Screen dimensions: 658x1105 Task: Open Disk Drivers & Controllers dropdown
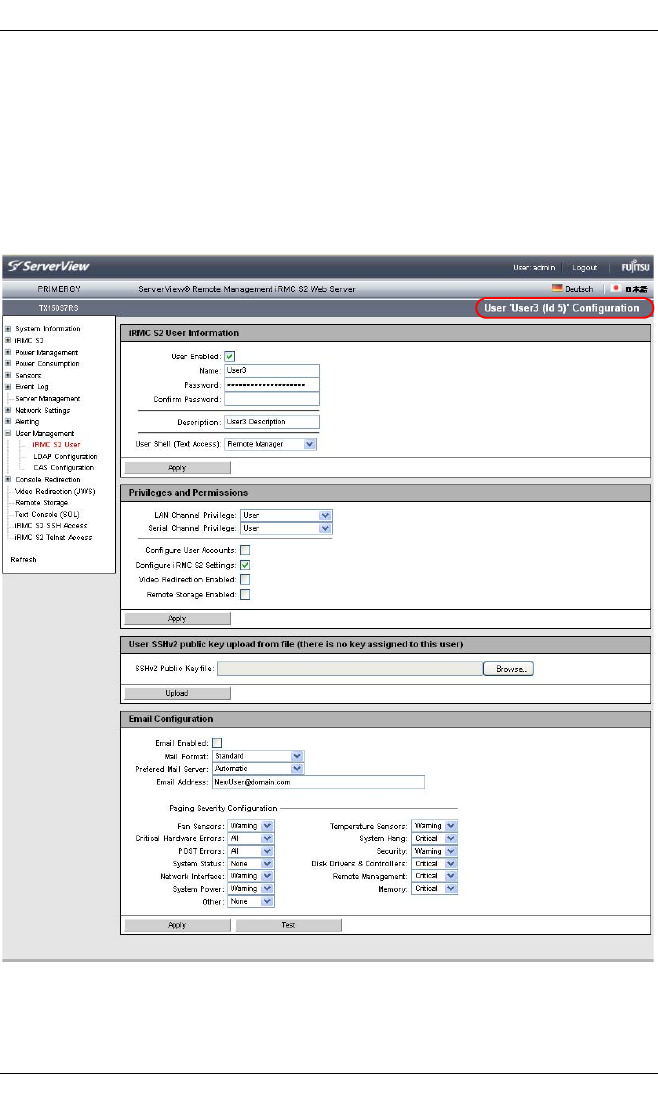tap(435, 864)
